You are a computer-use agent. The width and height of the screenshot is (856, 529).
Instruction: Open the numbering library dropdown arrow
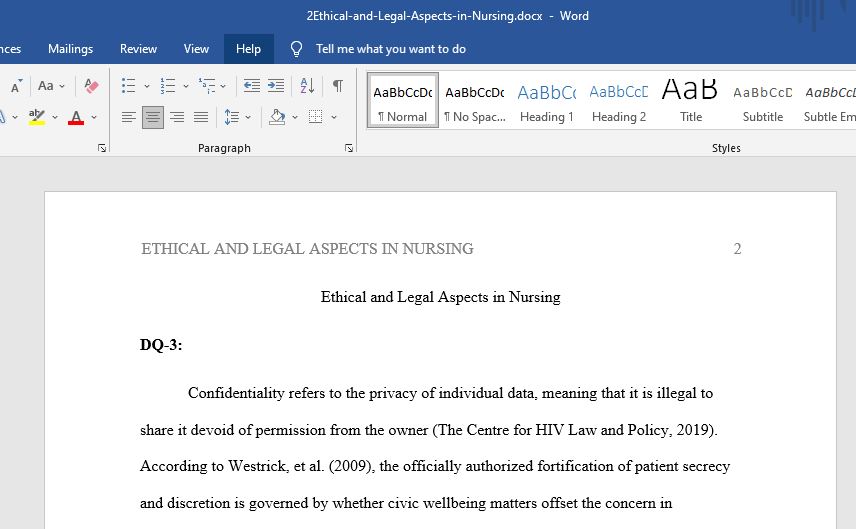tap(186, 86)
